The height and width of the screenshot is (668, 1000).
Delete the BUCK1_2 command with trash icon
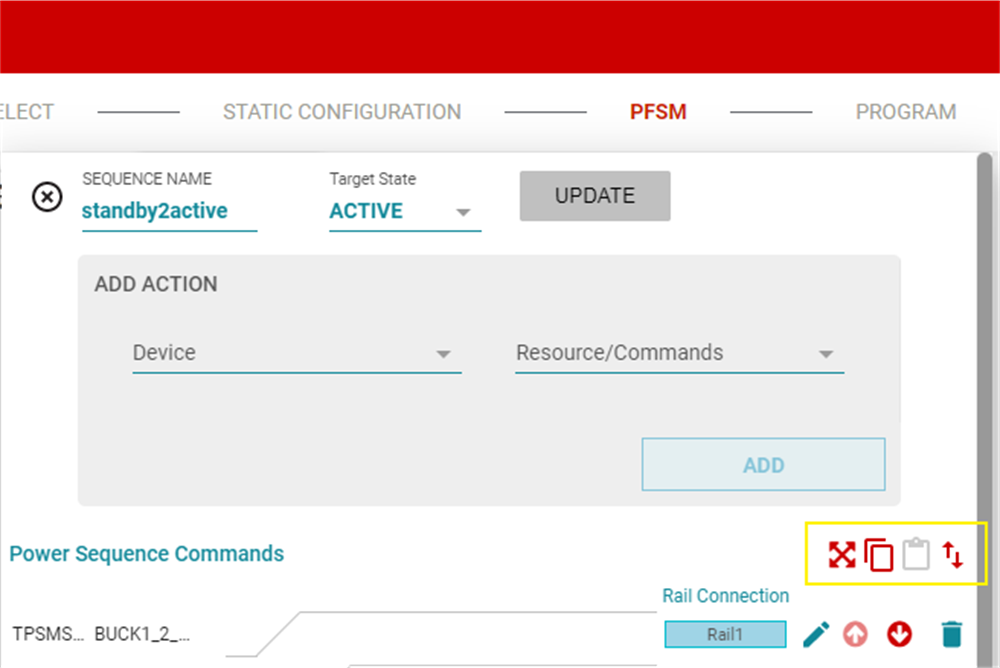(952, 634)
